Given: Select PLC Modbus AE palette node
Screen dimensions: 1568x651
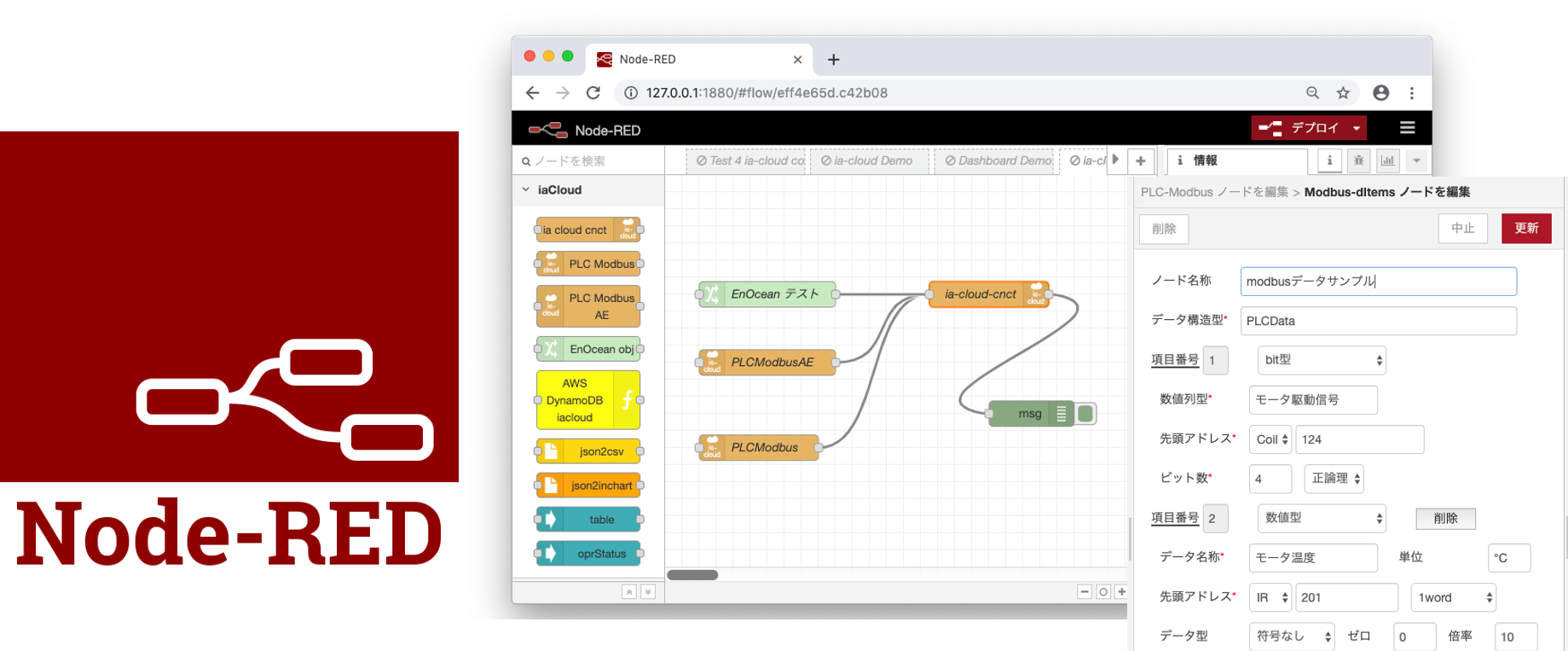Looking at the screenshot, I should (588, 306).
